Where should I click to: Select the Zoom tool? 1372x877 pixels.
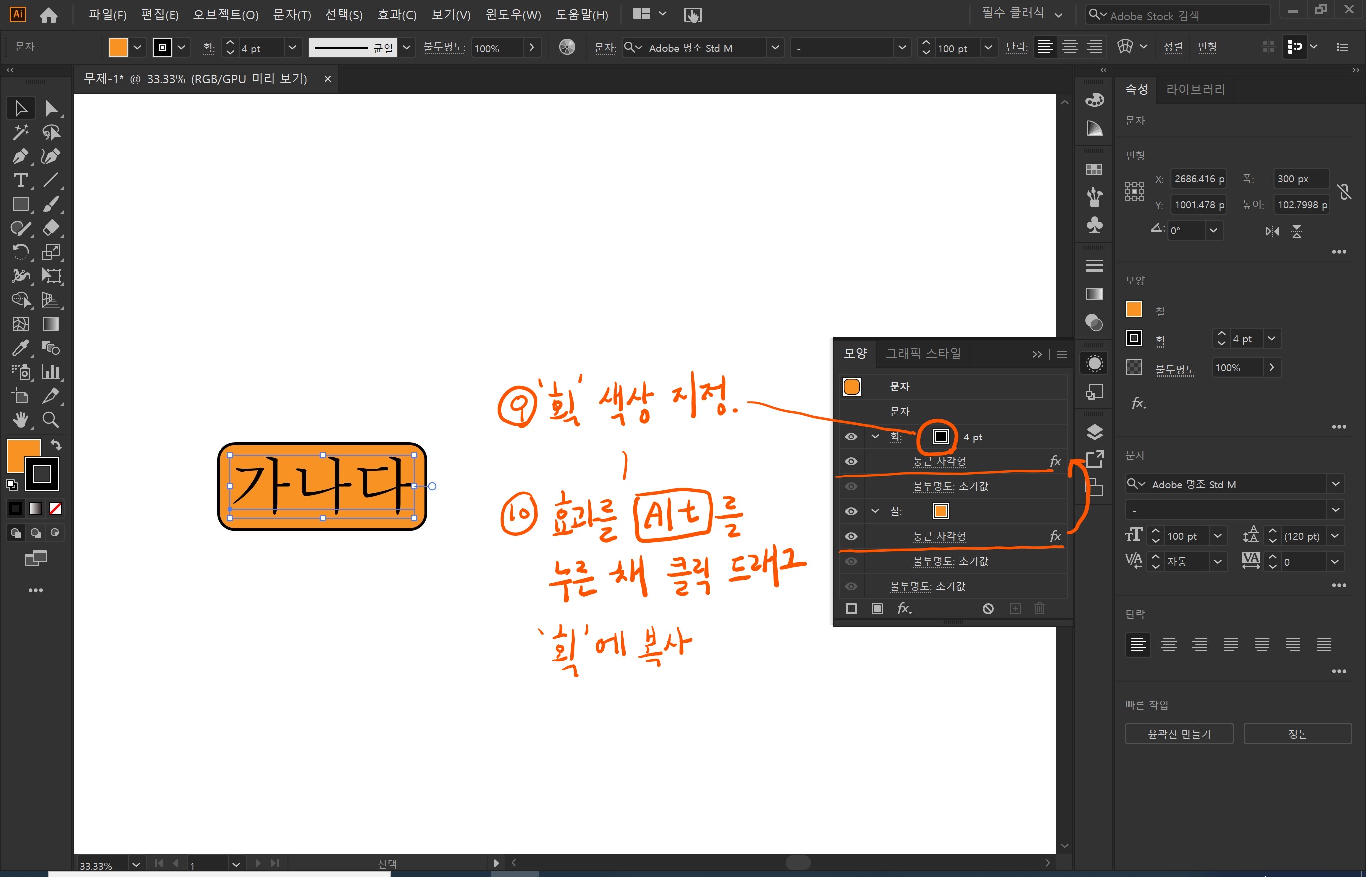51,420
